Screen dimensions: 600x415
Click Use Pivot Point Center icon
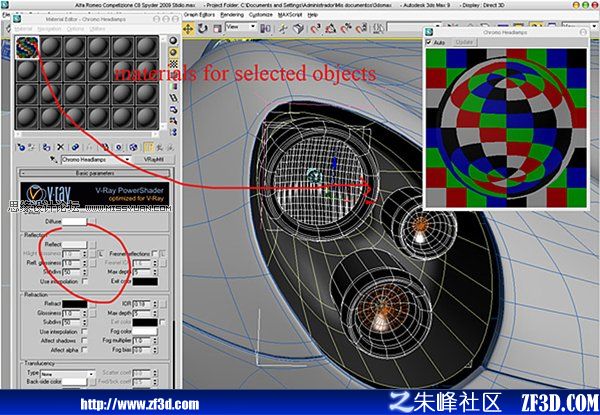266,29
